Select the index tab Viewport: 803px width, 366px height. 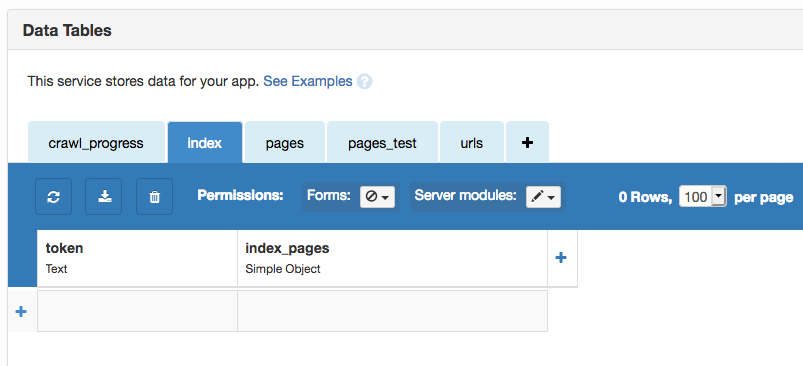click(x=205, y=142)
